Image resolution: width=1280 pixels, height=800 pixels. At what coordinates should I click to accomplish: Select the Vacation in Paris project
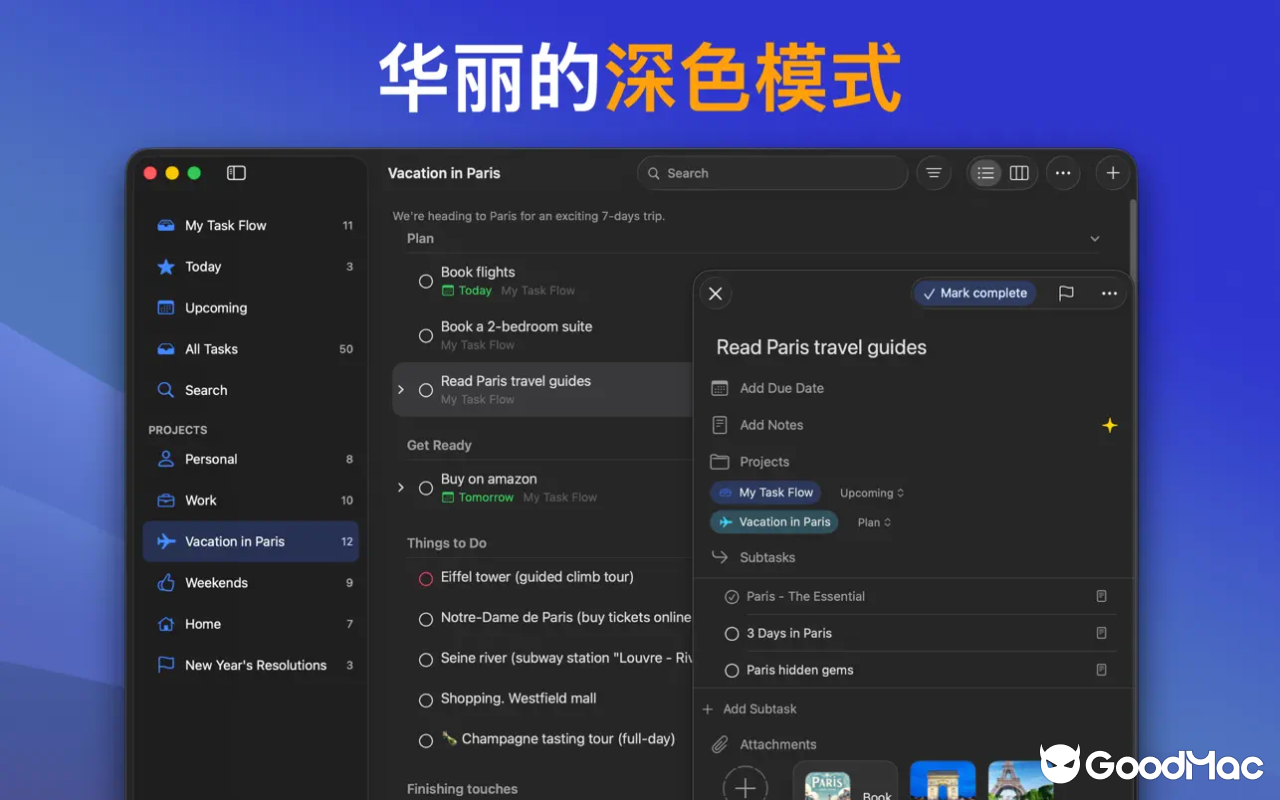(251, 541)
